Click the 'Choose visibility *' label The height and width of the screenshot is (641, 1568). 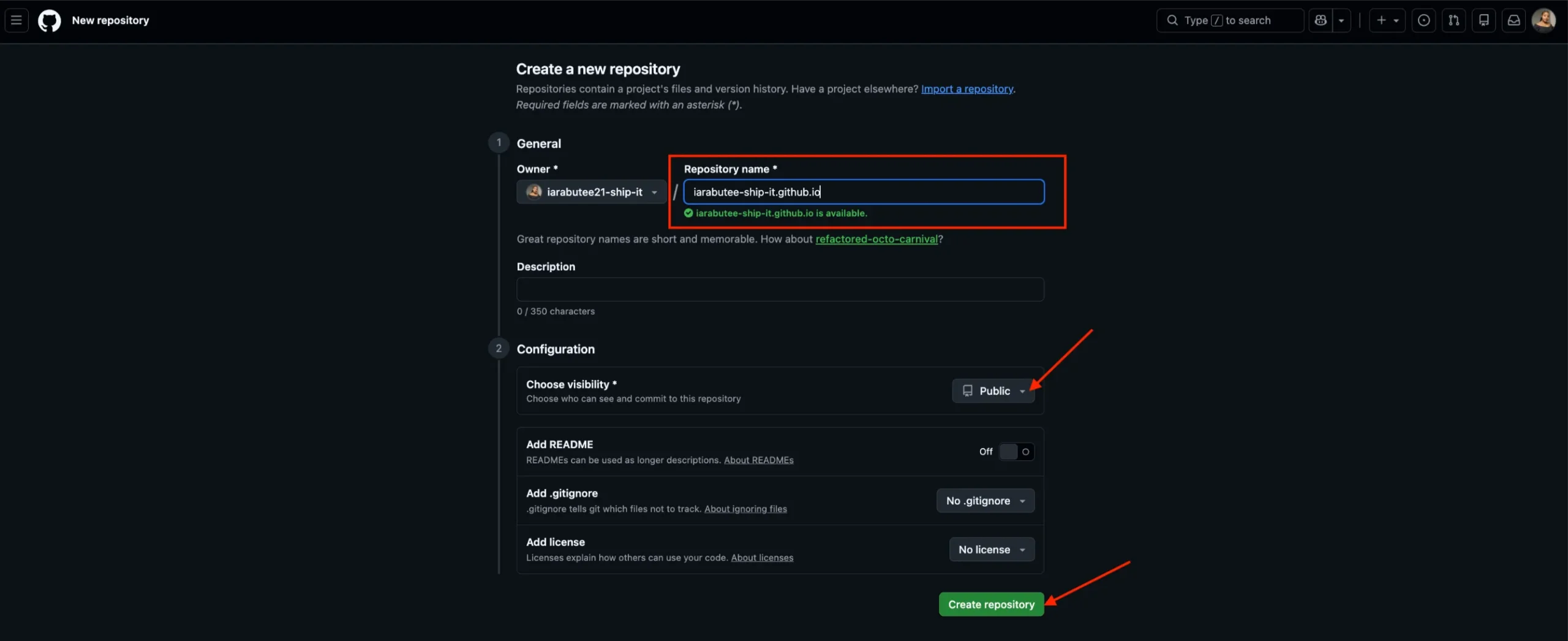pyautogui.click(x=571, y=384)
